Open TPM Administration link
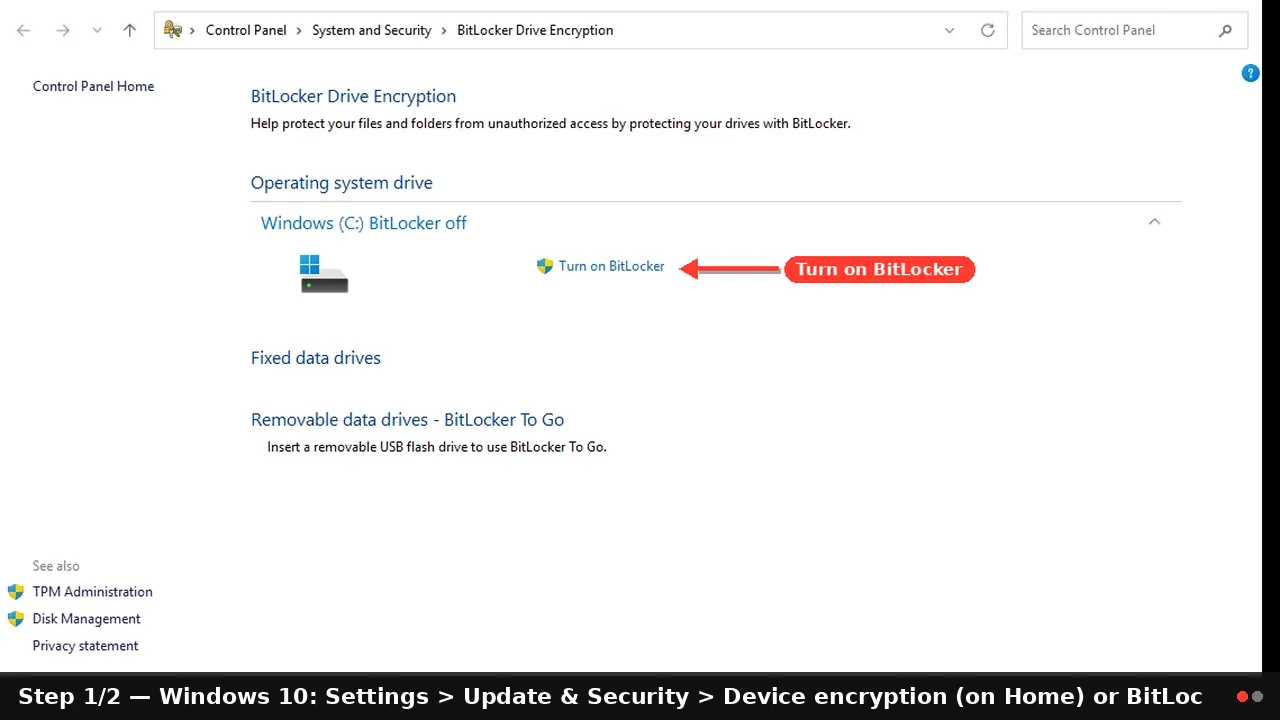This screenshot has width=1280, height=720. (92, 592)
